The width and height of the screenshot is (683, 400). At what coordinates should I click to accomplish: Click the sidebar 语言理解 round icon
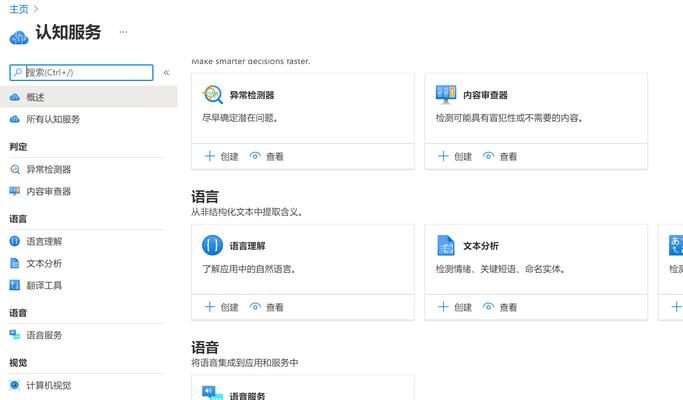tap(15, 241)
